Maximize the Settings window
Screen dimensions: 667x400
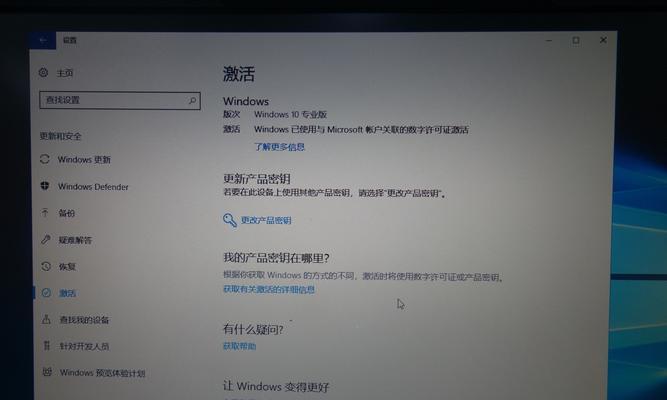(576, 40)
